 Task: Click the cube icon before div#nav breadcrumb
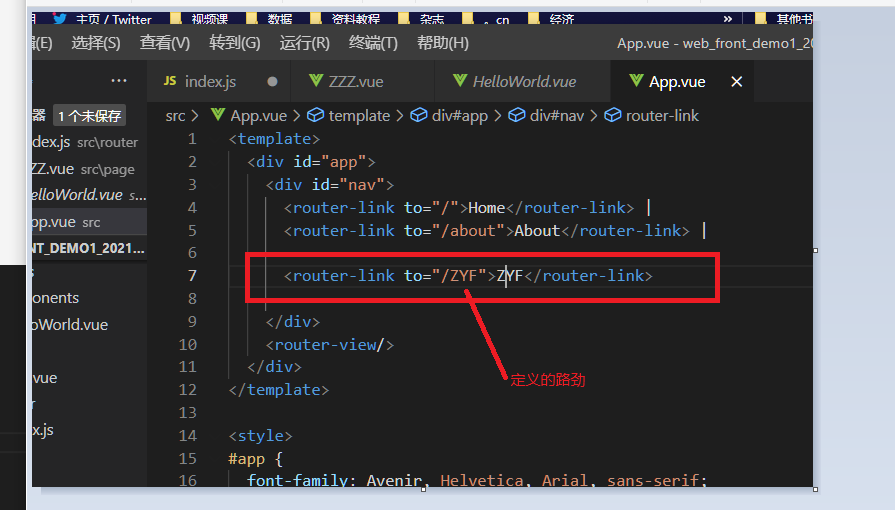[517, 115]
